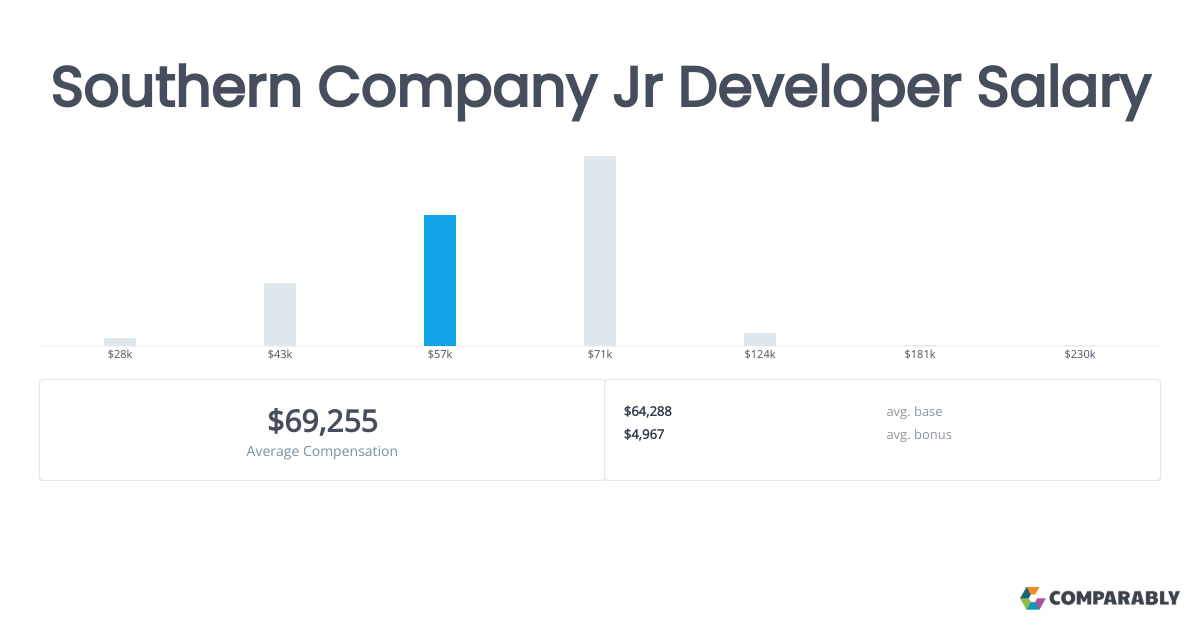
Task: Click the $69,255 average compensation figure
Action: tap(322, 421)
